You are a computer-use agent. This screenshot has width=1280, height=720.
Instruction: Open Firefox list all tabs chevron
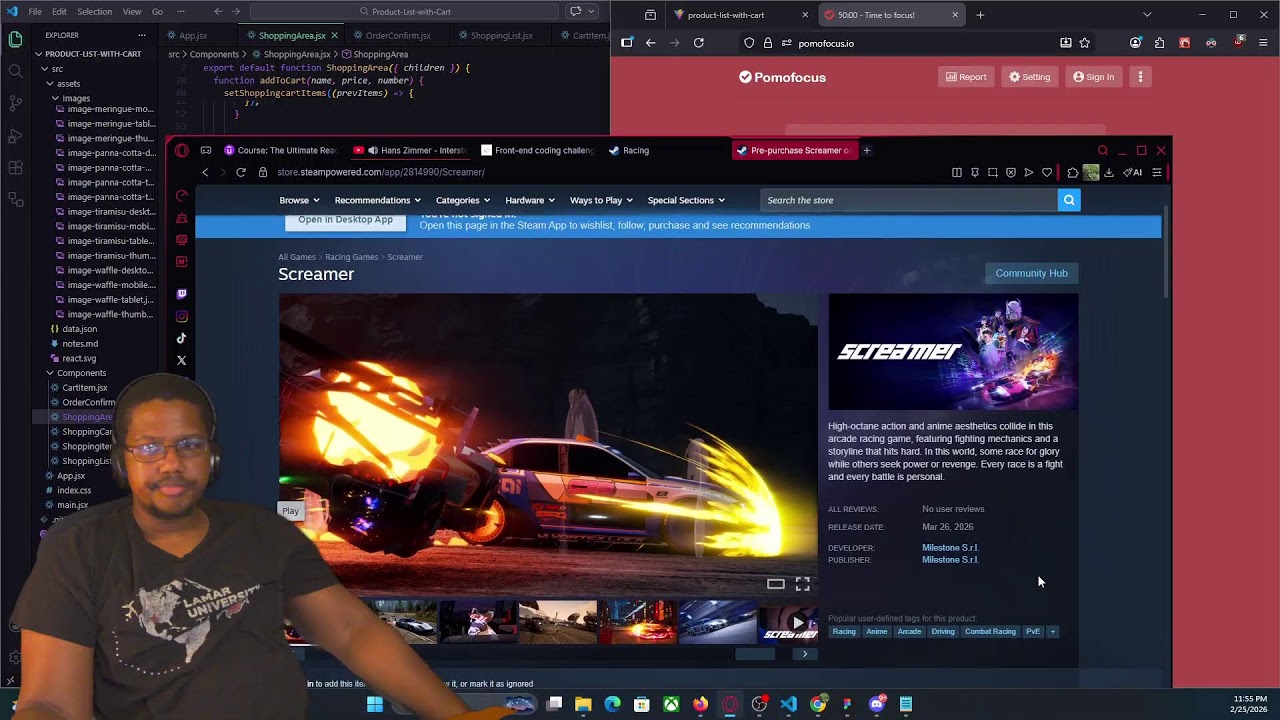[1147, 15]
